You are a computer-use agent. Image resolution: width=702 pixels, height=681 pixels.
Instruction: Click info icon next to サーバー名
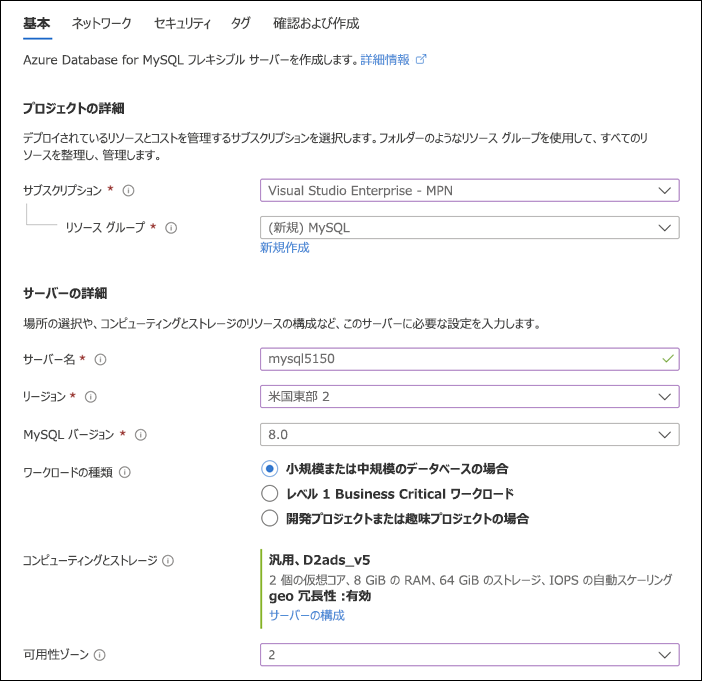pyautogui.click(x=101, y=360)
